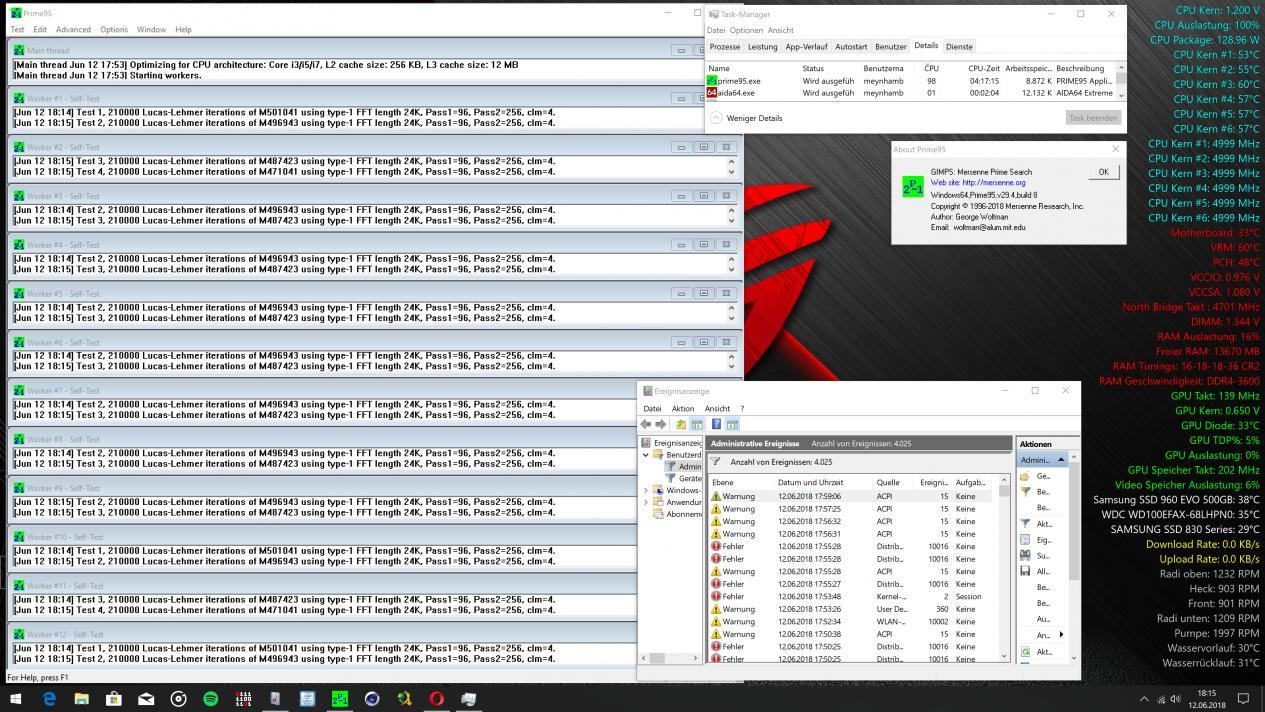Click the blue help icon in Ereignisanzeige toolbar
1265x712 pixels.
tap(716, 424)
